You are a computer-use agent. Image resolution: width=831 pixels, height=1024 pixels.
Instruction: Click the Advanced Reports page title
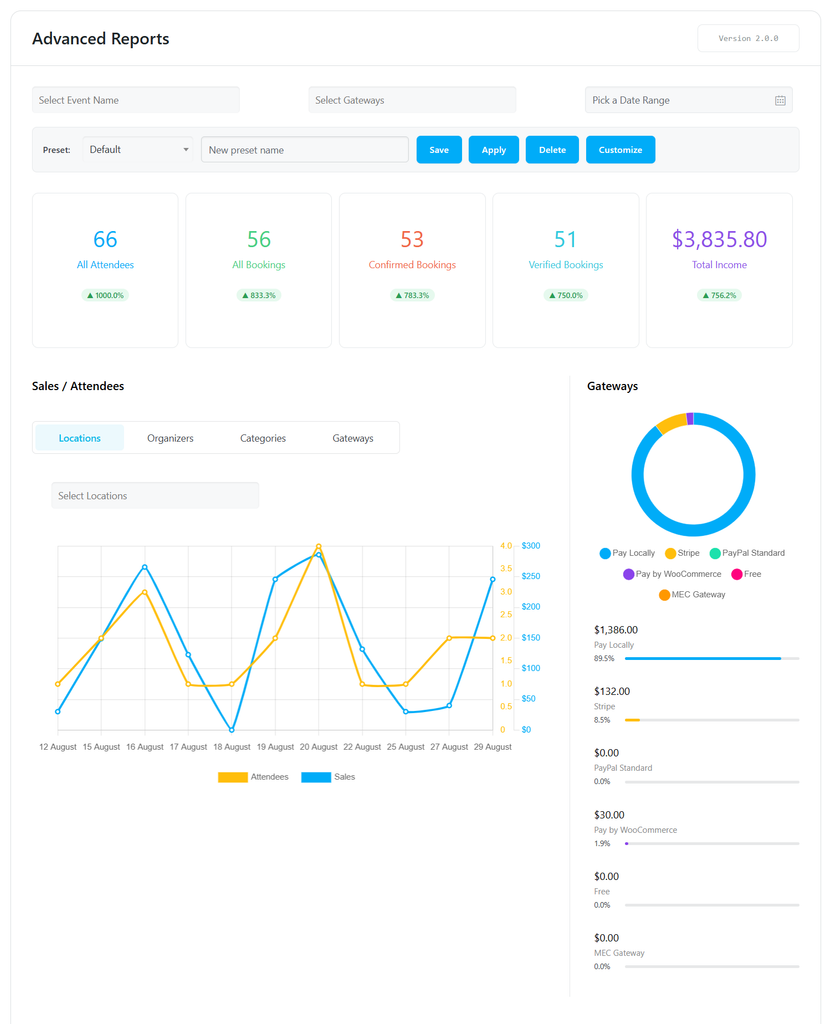pyautogui.click(x=101, y=39)
